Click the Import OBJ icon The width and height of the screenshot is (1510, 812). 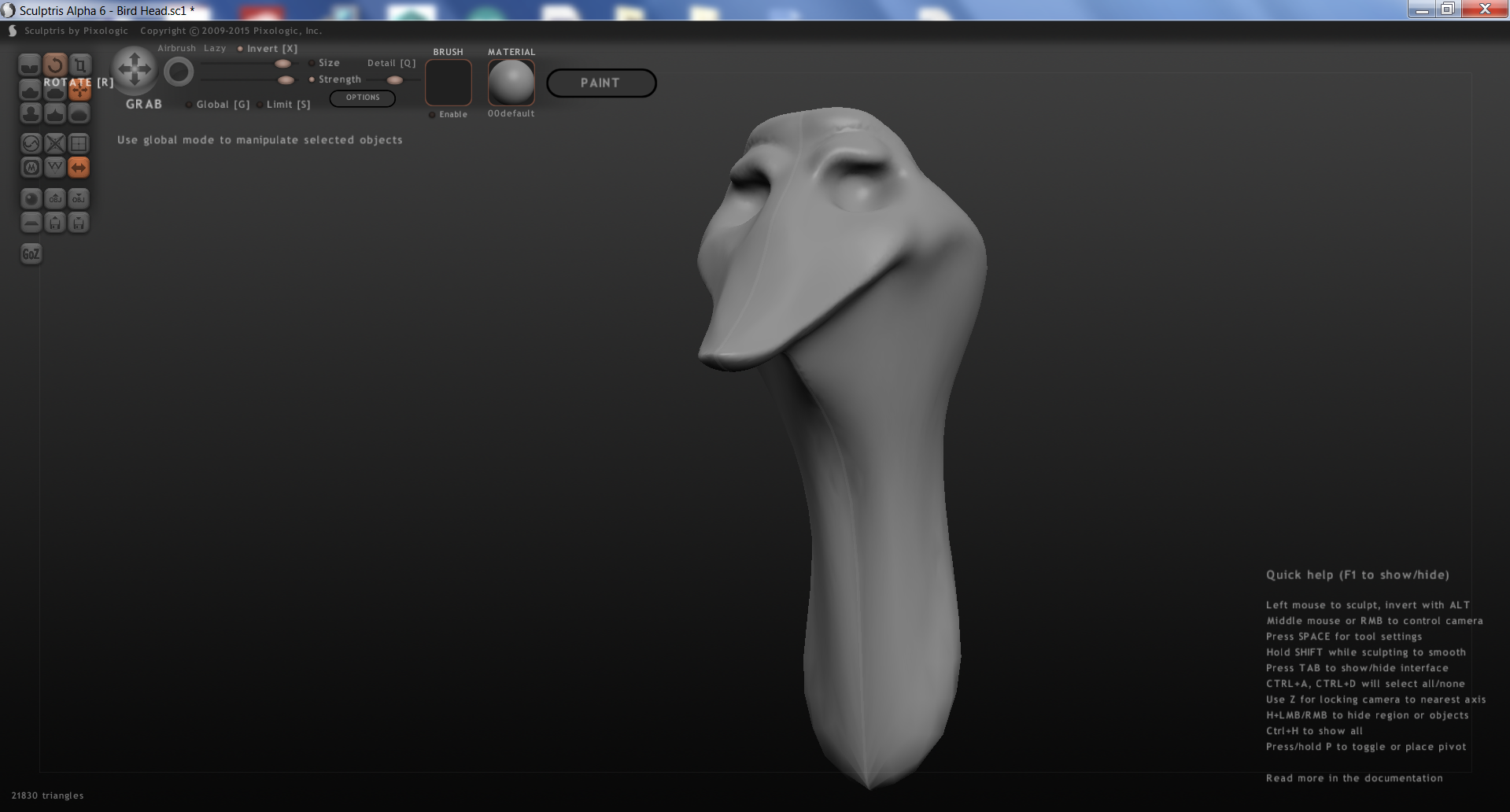55,198
